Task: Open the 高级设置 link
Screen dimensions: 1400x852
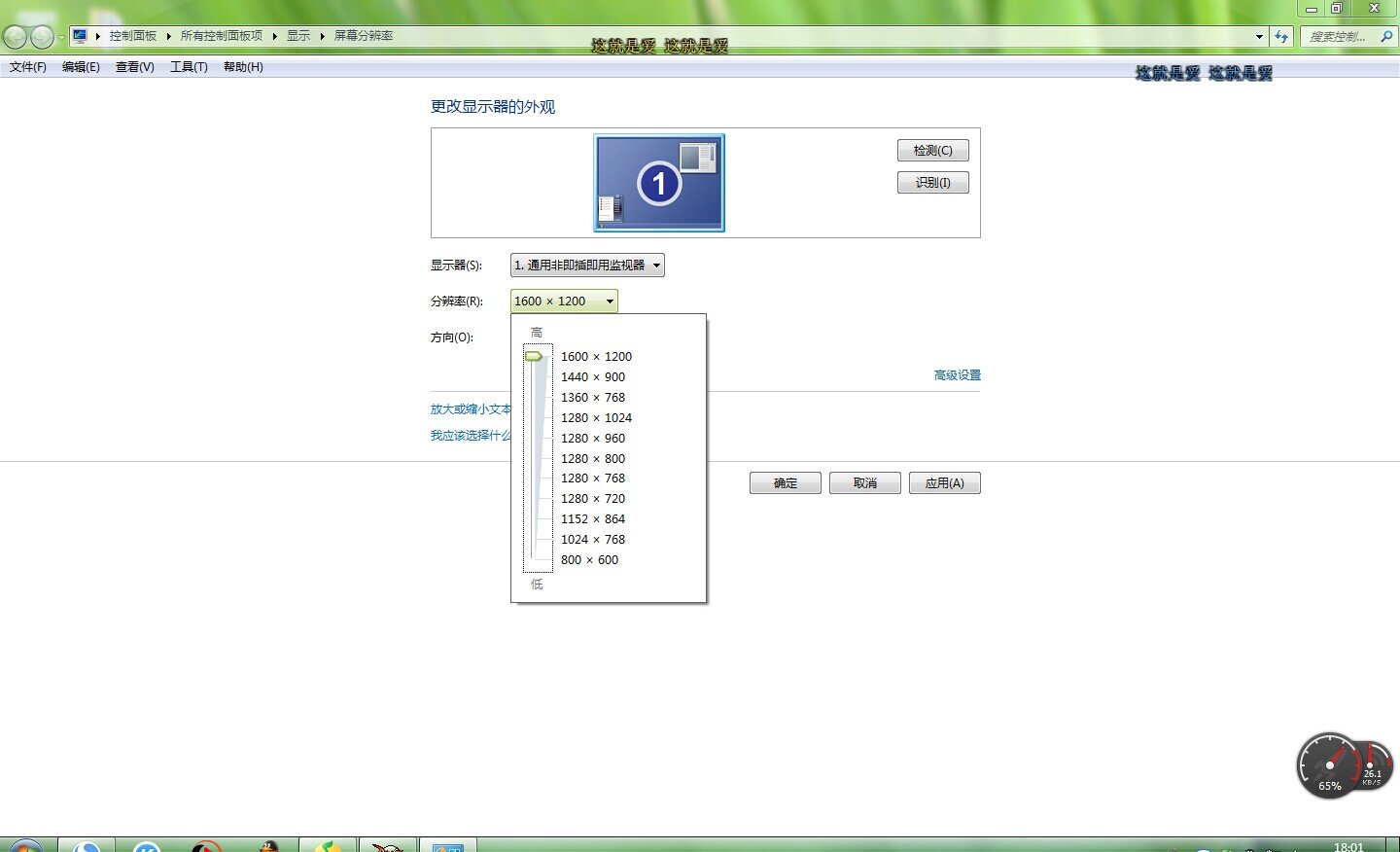Action: (x=956, y=374)
